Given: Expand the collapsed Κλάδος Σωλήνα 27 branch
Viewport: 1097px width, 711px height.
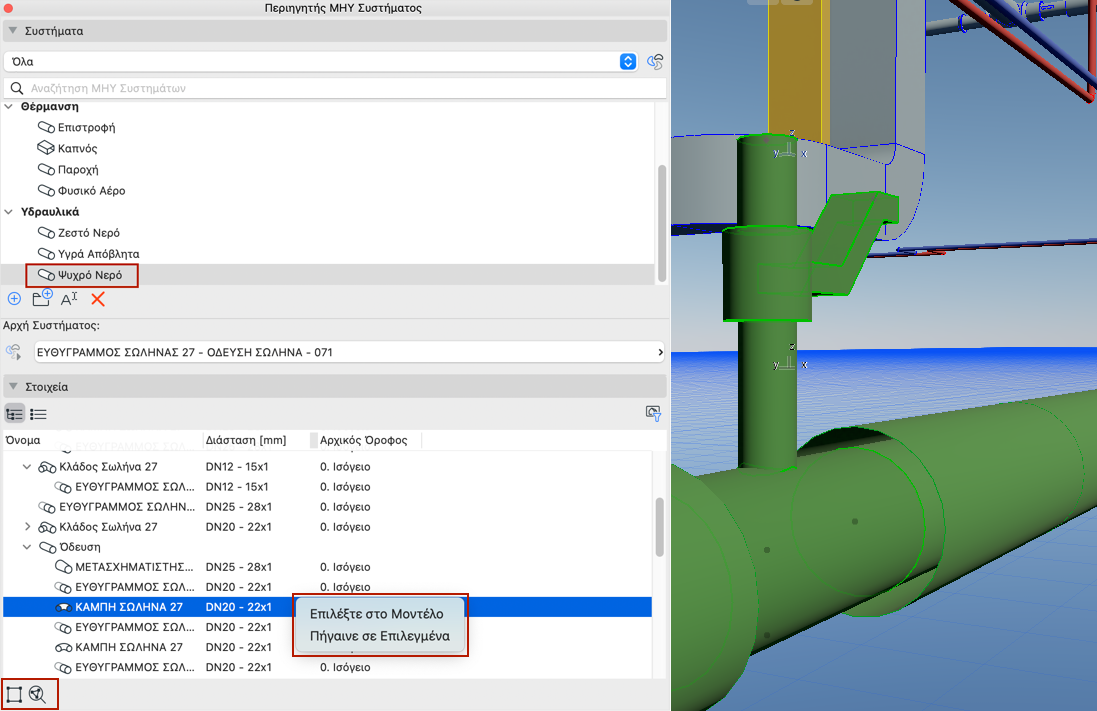Looking at the screenshot, I should pyautogui.click(x=27, y=527).
